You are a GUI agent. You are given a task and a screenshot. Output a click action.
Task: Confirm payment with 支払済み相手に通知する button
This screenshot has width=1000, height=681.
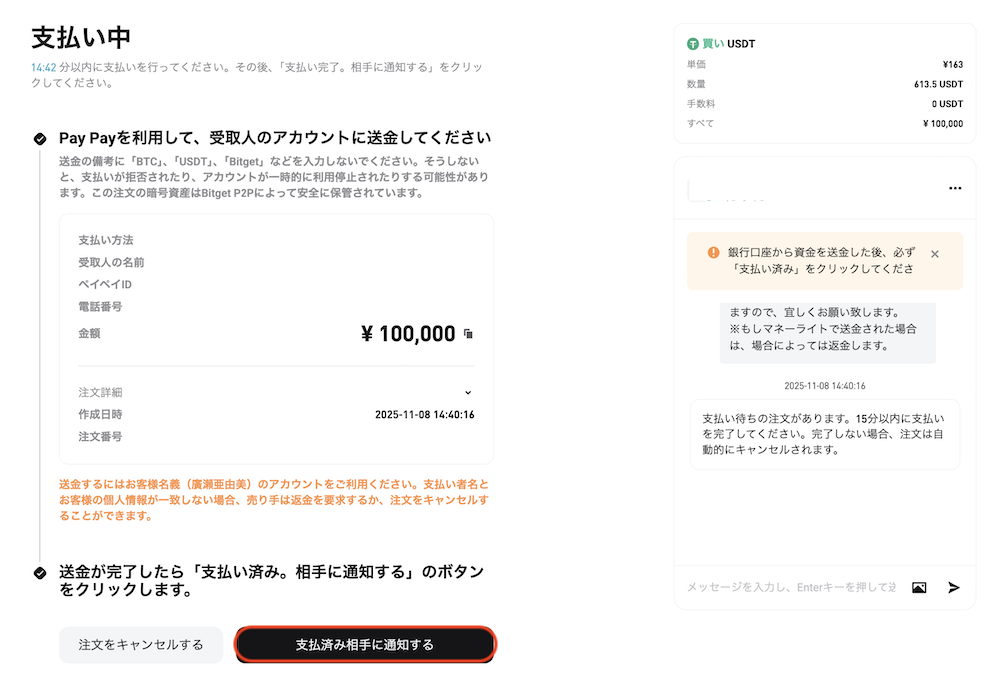point(365,645)
